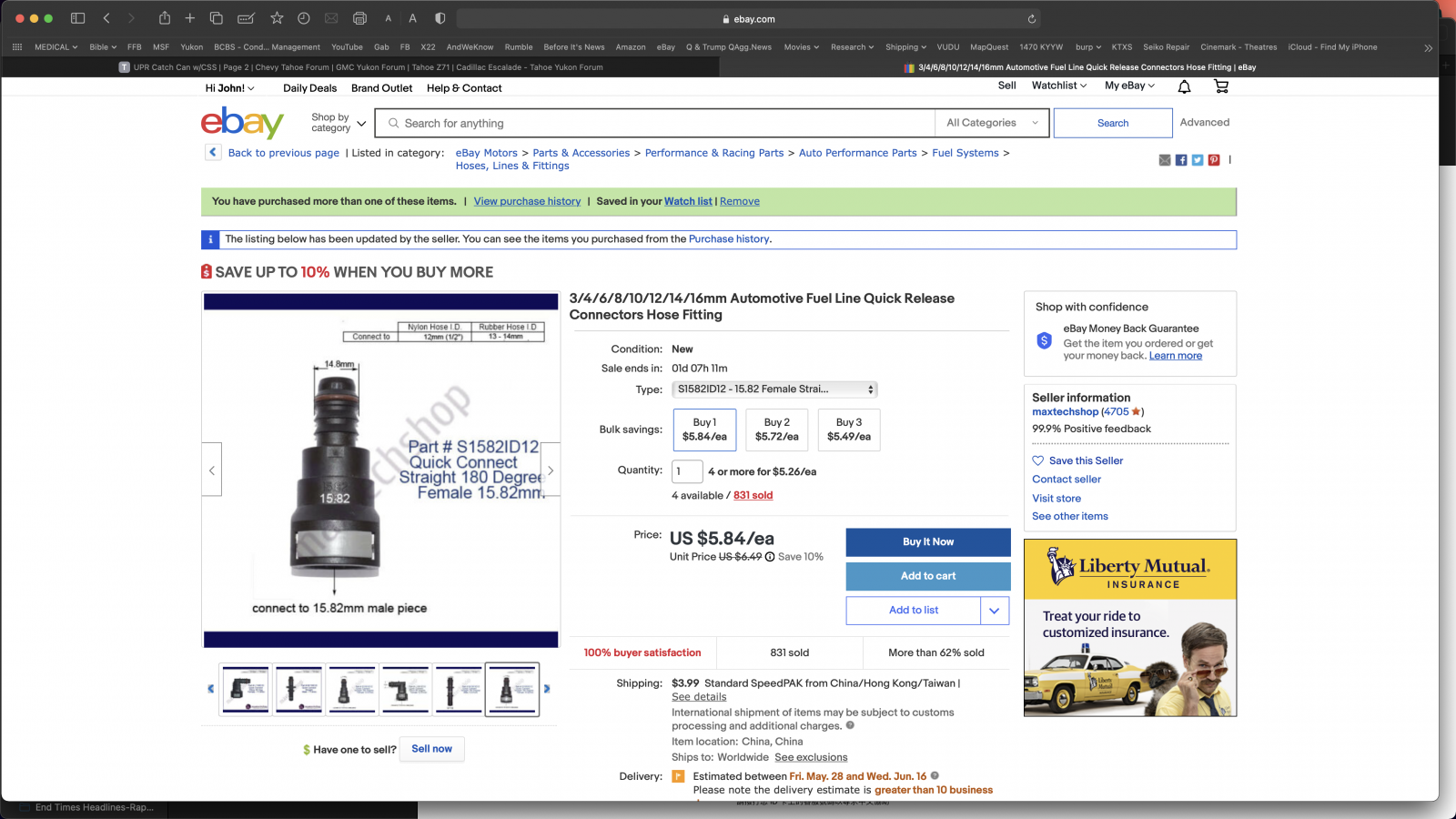Open the Shipping bookmarks folder

(905, 47)
